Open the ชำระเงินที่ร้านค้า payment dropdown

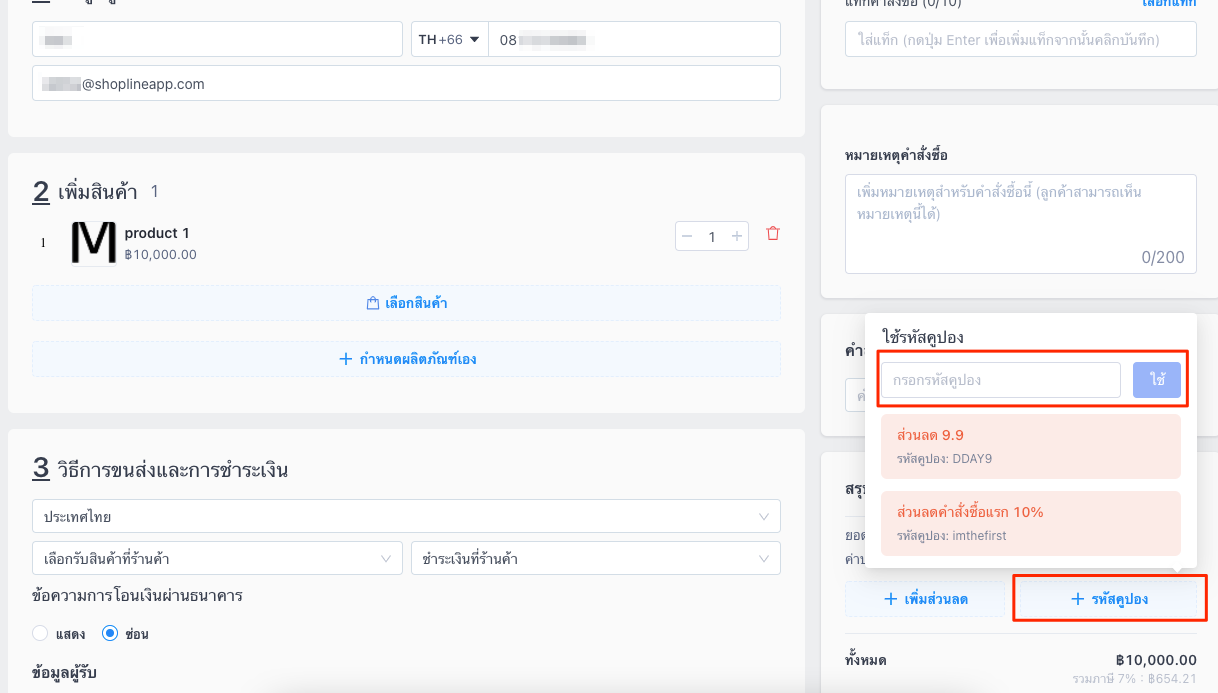click(595, 559)
